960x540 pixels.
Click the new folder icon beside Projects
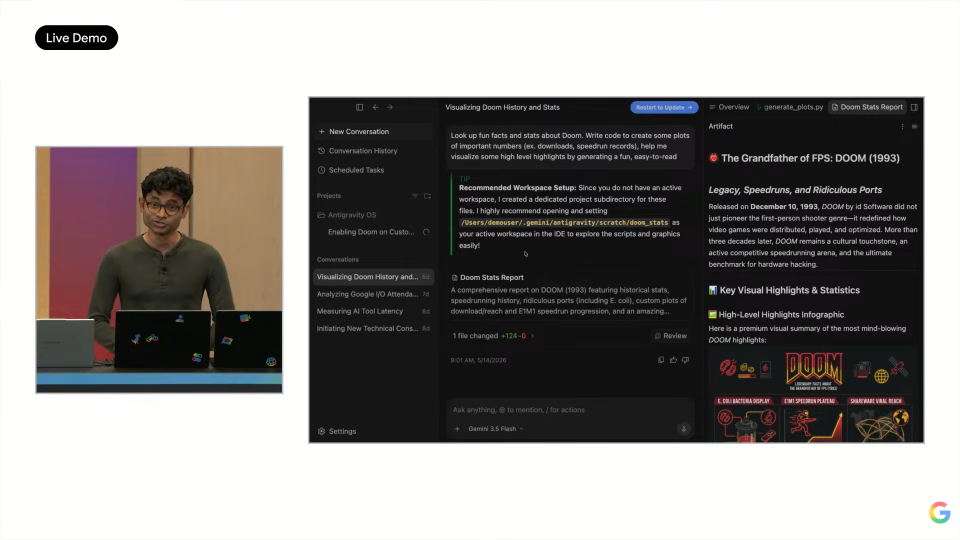pos(427,196)
